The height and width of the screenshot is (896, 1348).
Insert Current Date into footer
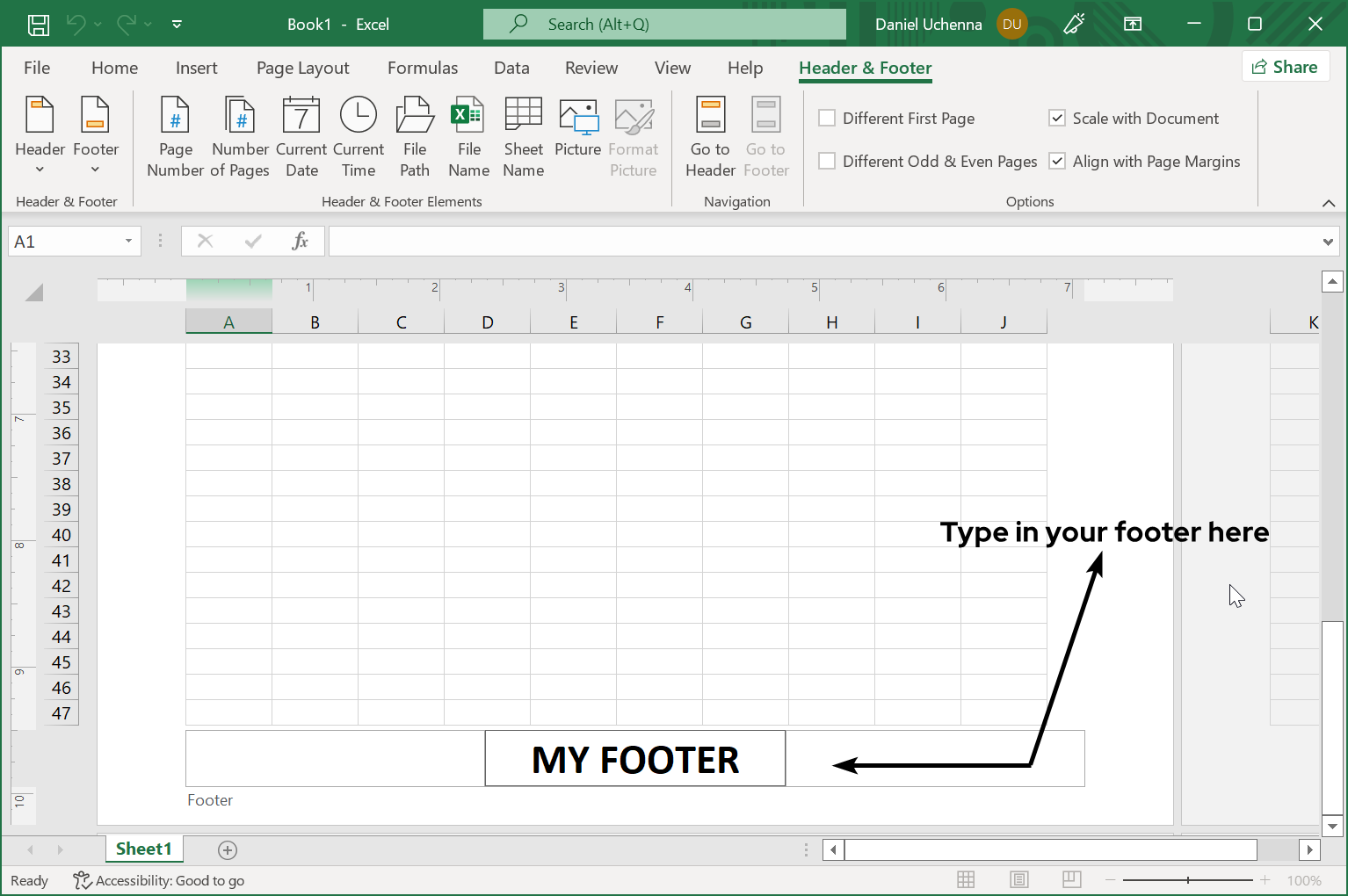(x=301, y=136)
